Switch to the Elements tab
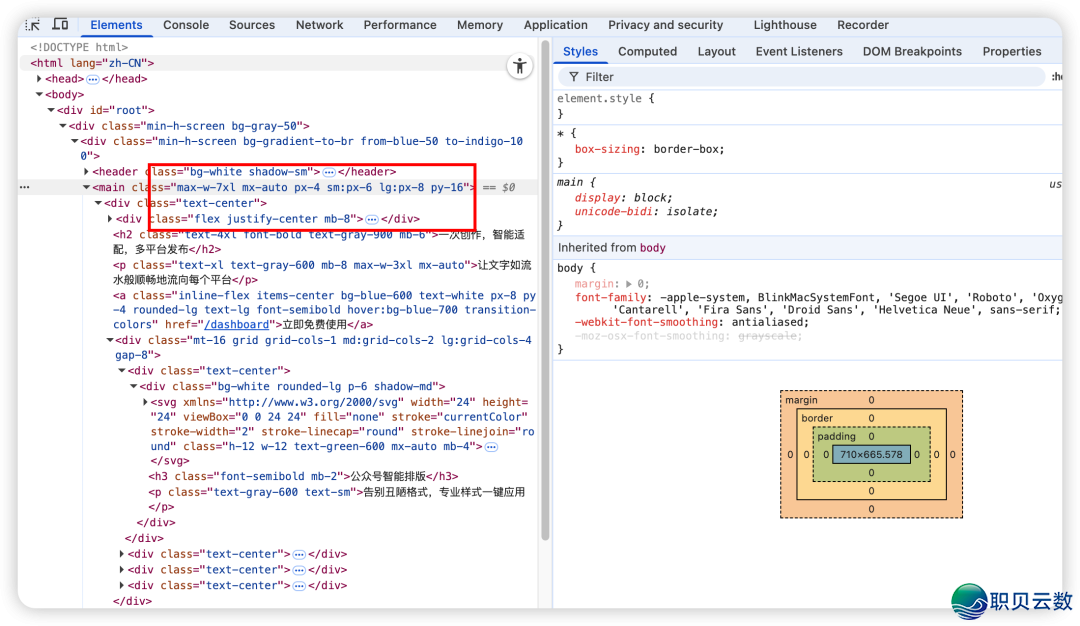Image resolution: width=1080 pixels, height=626 pixels. 116,25
